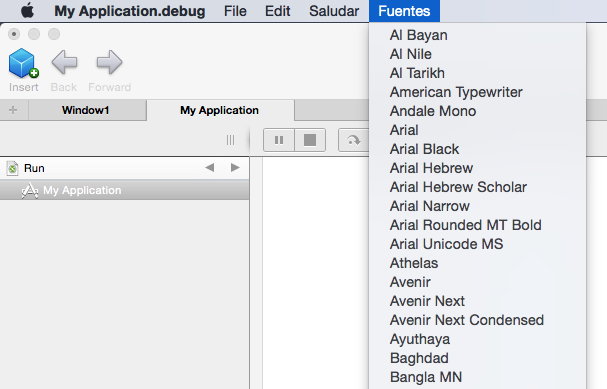
Task: Click the right history triangle beside Run
Action: pyautogui.click(x=235, y=168)
